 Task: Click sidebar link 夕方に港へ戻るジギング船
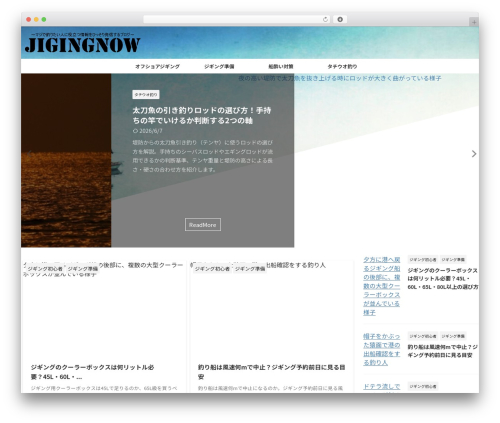(382, 286)
